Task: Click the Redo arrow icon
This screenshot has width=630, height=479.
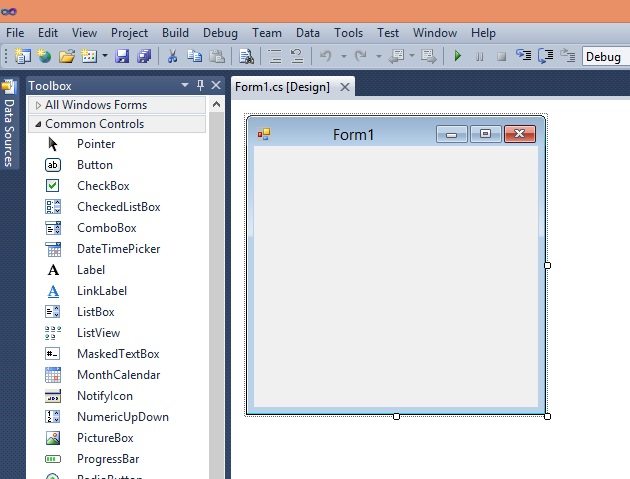Action: [x=361, y=56]
